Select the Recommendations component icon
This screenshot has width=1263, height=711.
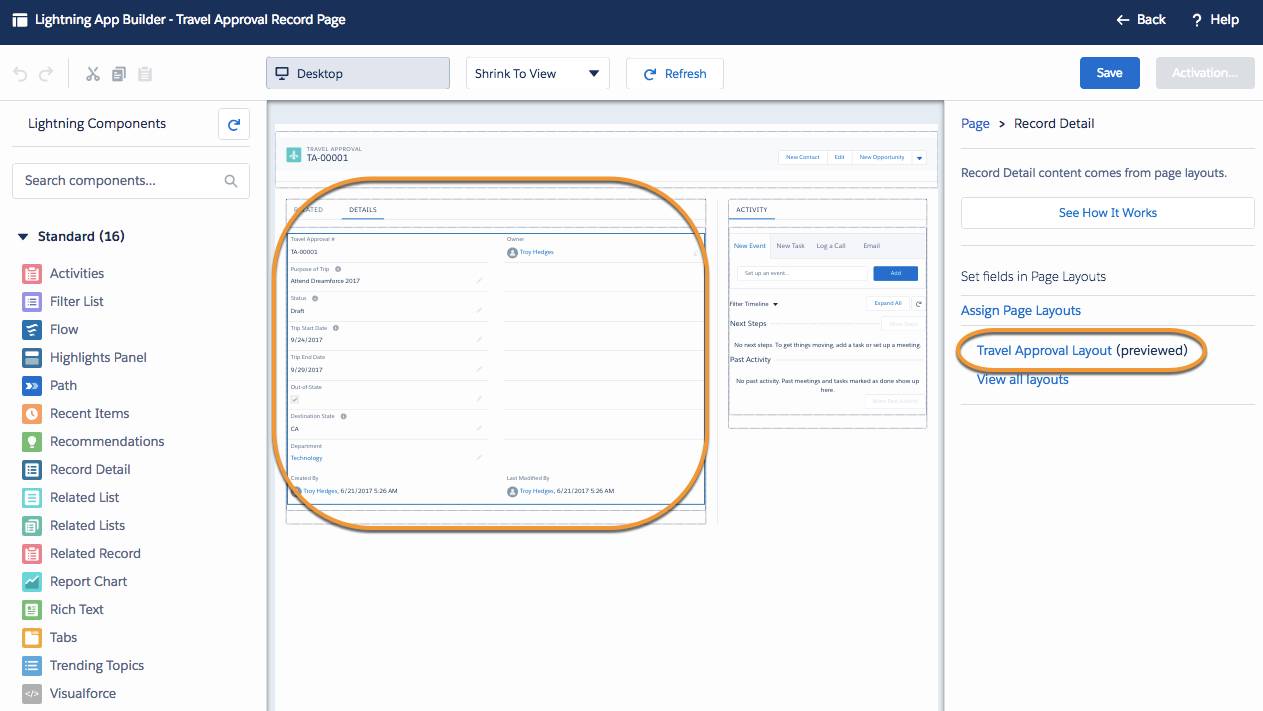[32, 441]
